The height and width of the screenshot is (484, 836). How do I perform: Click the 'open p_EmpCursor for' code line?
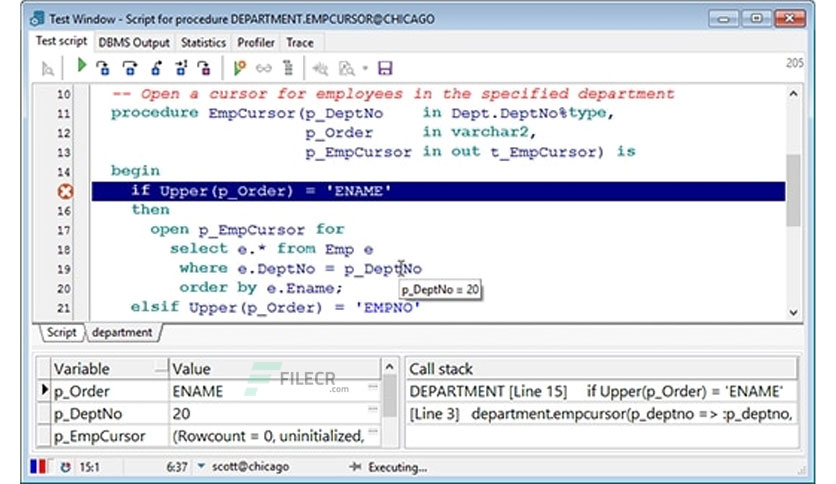(x=247, y=230)
